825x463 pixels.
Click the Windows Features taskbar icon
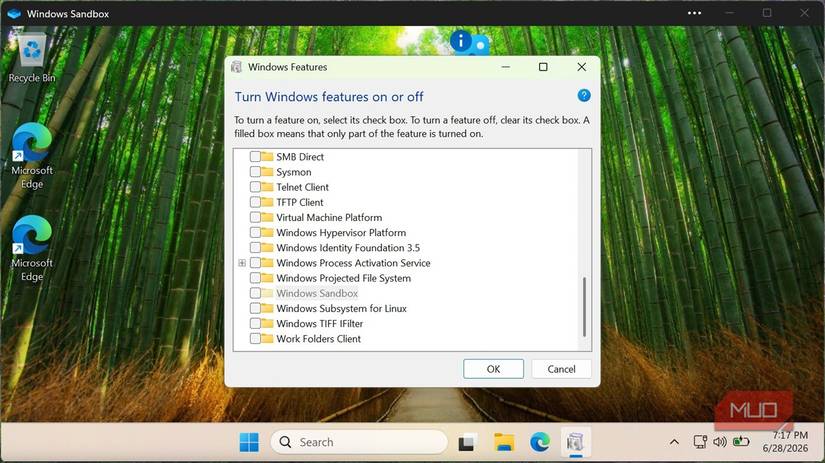pyautogui.click(x=575, y=442)
